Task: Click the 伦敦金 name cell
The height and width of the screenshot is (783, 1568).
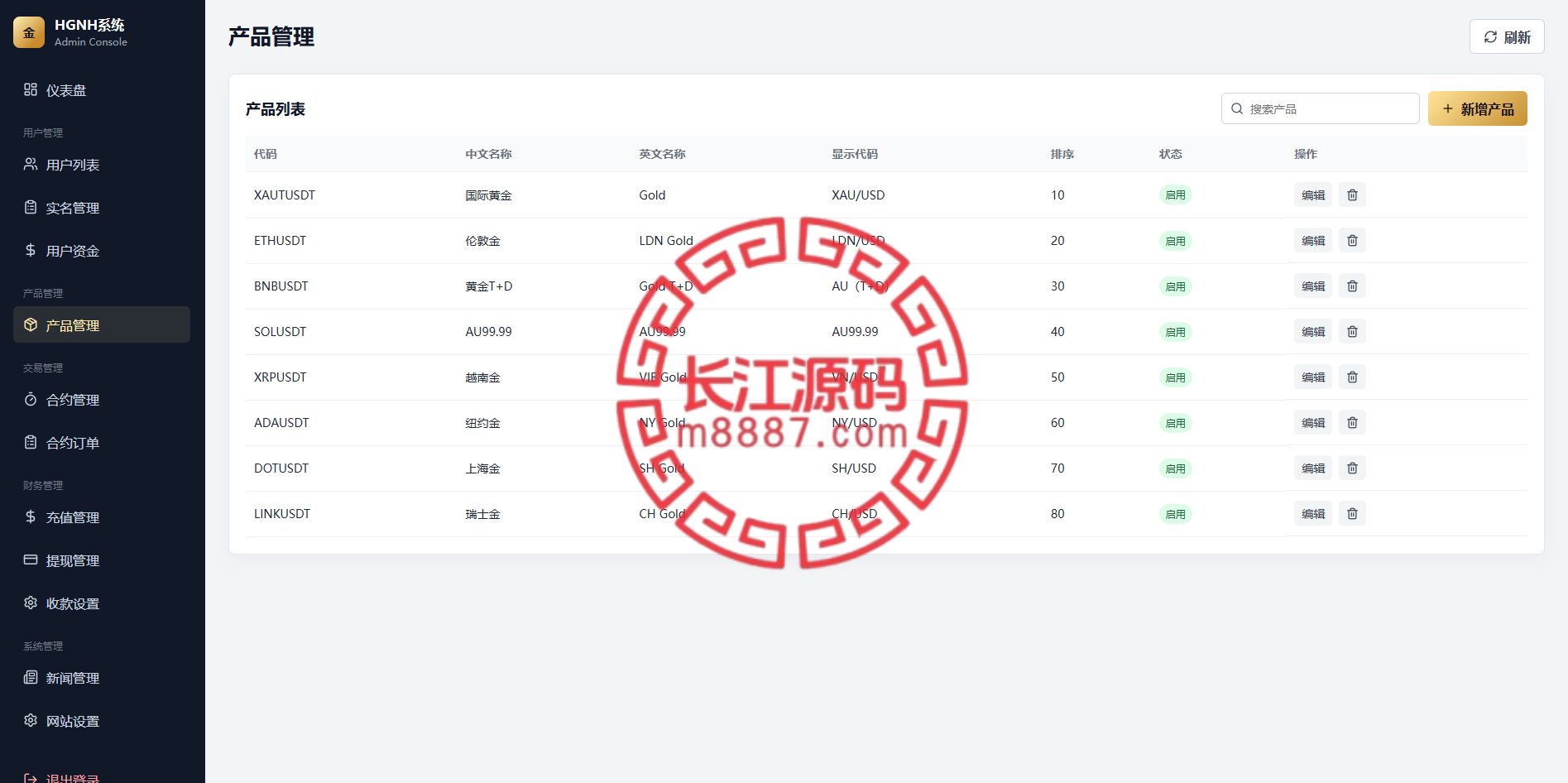Action: click(x=482, y=241)
